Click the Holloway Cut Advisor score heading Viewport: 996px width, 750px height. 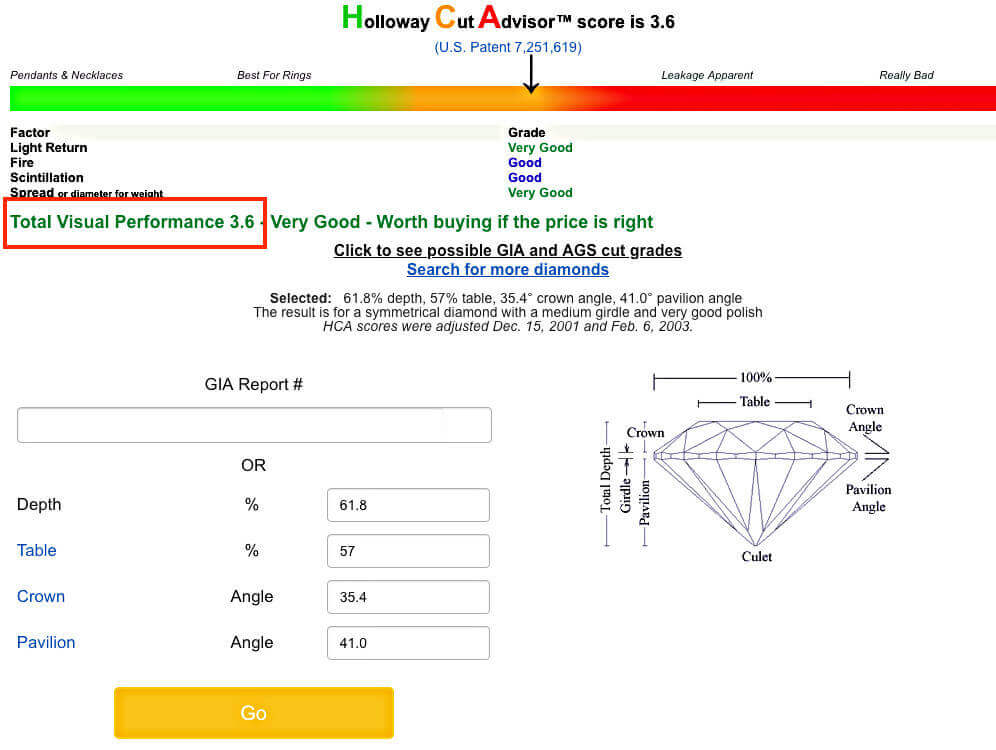pyautogui.click(x=508, y=18)
